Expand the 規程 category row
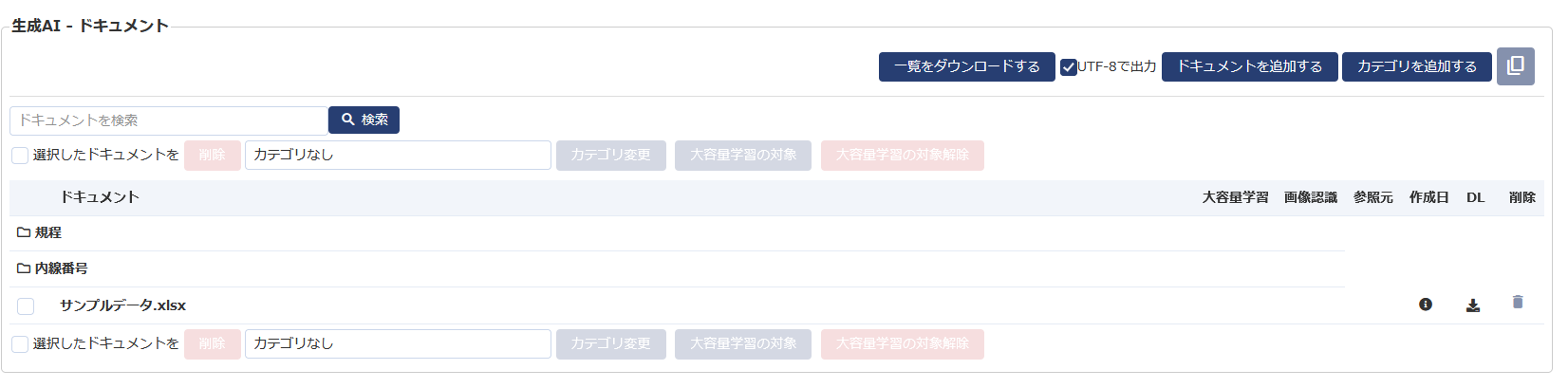The height and width of the screenshot is (388, 1568). (x=48, y=232)
